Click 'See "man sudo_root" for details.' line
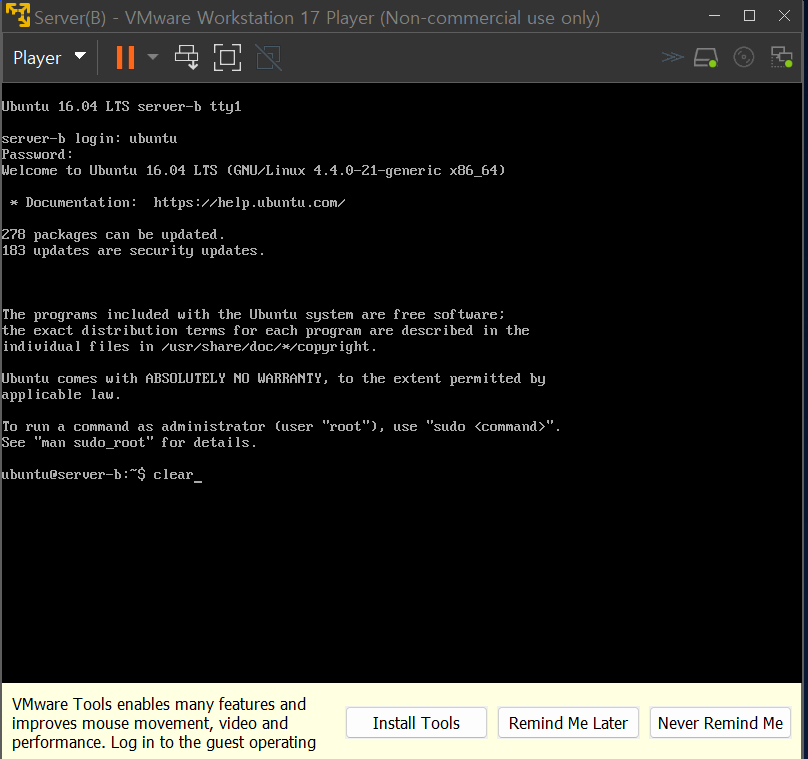 129,443
